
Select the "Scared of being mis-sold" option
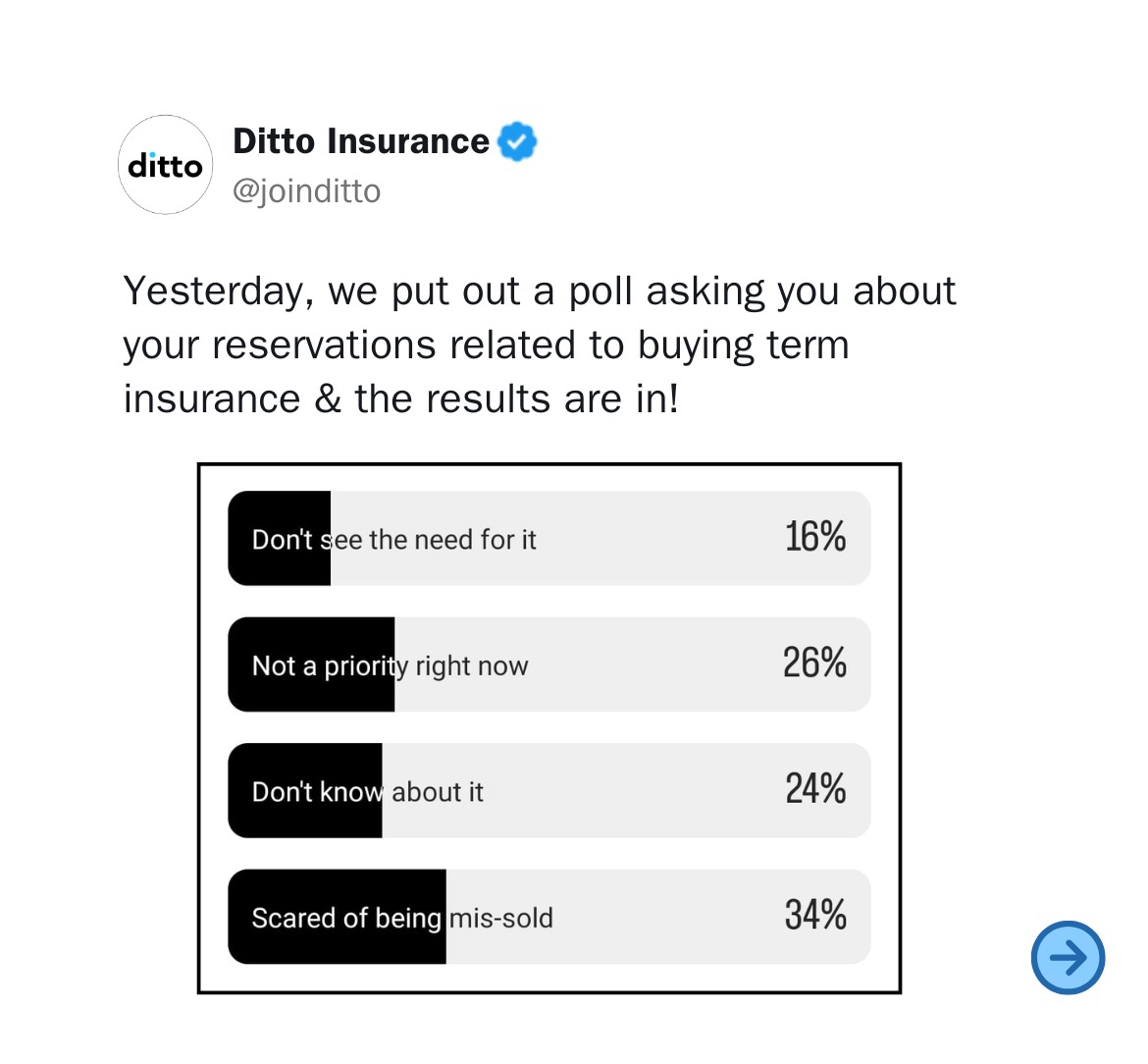pyautogui.click(x=549, y=916)
